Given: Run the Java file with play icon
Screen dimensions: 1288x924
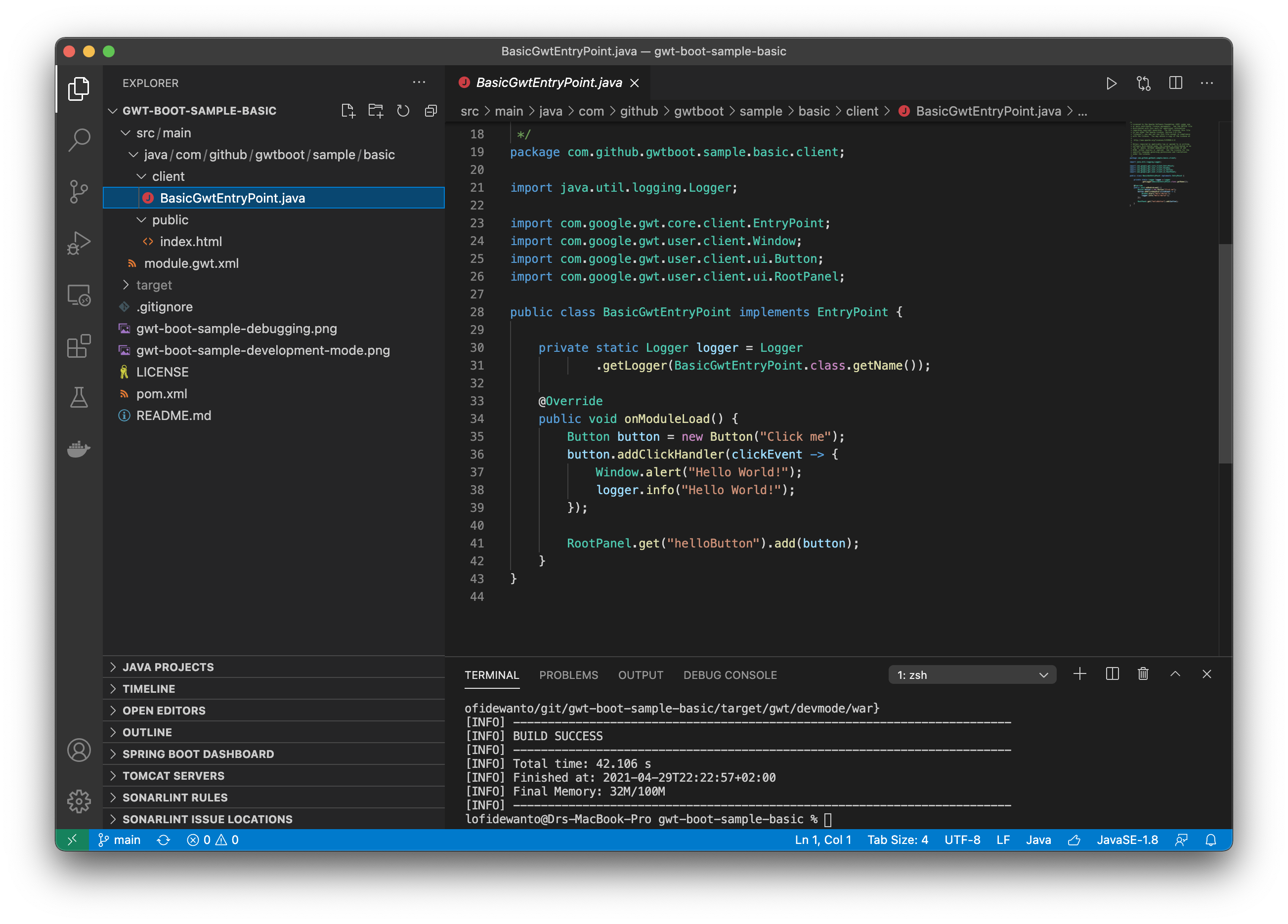Looking at the screenshot, I should pyautogui.click(x=1111, y=84).
